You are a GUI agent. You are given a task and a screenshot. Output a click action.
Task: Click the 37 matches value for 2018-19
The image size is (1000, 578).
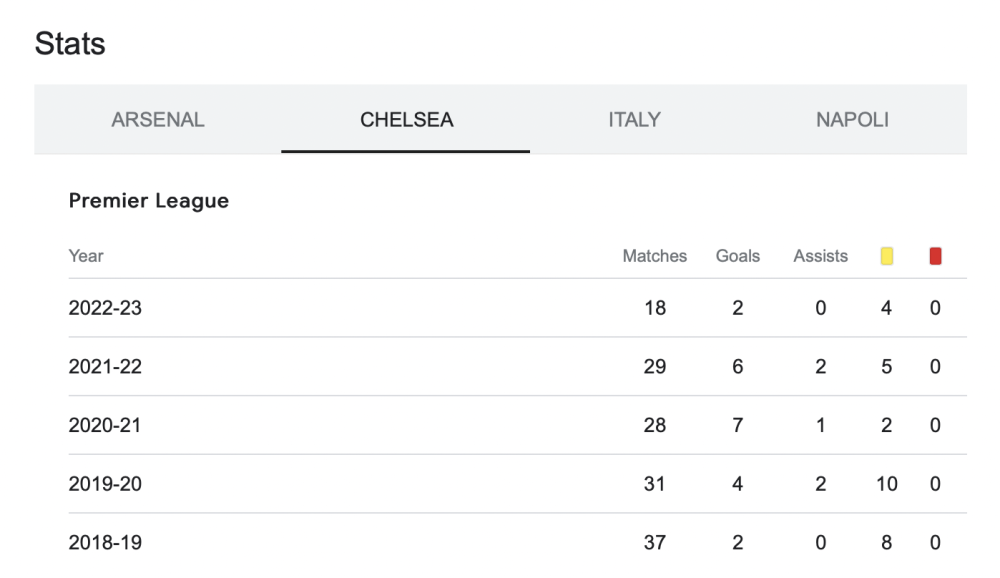(654, 542)
